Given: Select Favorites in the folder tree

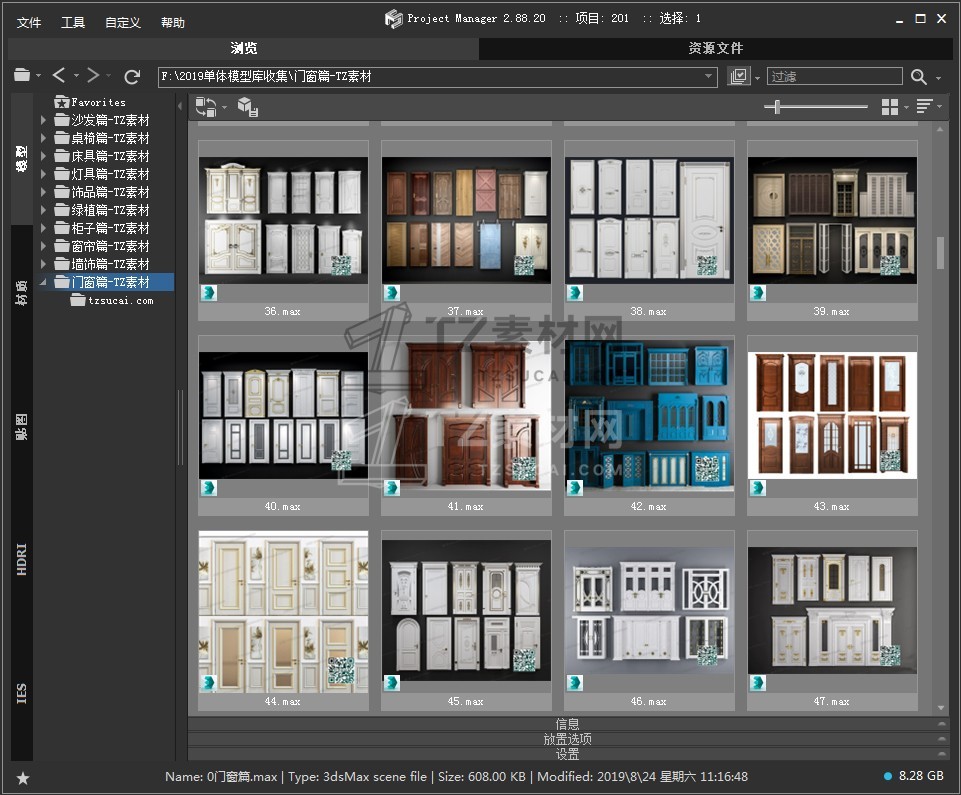Looking at the screenshot, I should point(98,102).
